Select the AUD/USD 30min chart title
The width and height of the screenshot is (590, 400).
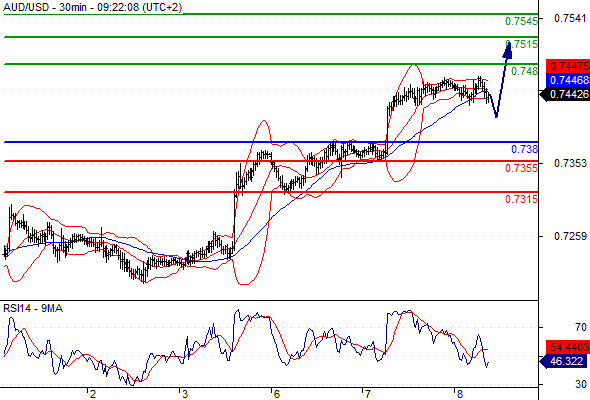pyautogui.click(x=93, y=7)
